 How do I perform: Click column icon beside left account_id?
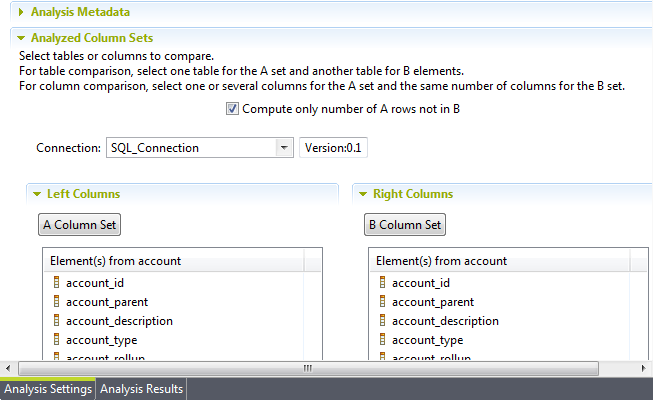click(x=57, y=283)
